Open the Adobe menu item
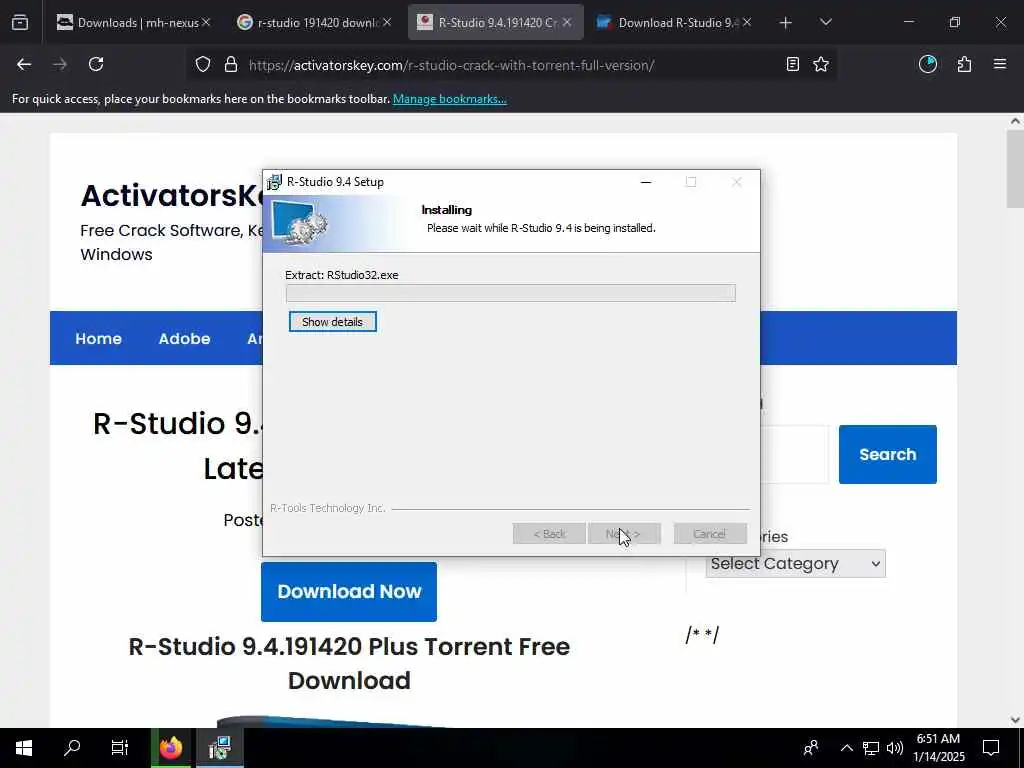The height and width of the screenshot is (768, 1024). pos(184,338)
